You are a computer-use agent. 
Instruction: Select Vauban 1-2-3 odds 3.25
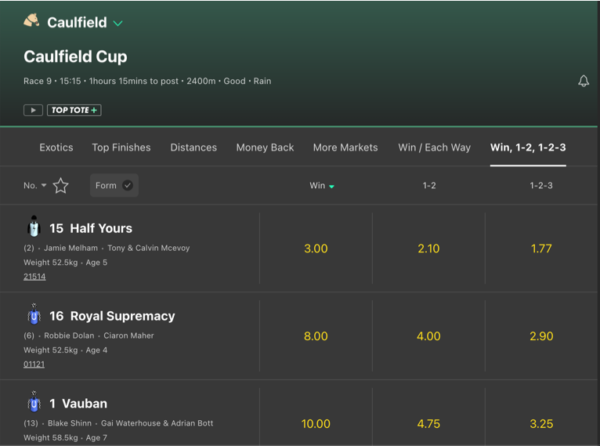click(x=541, y=423)
